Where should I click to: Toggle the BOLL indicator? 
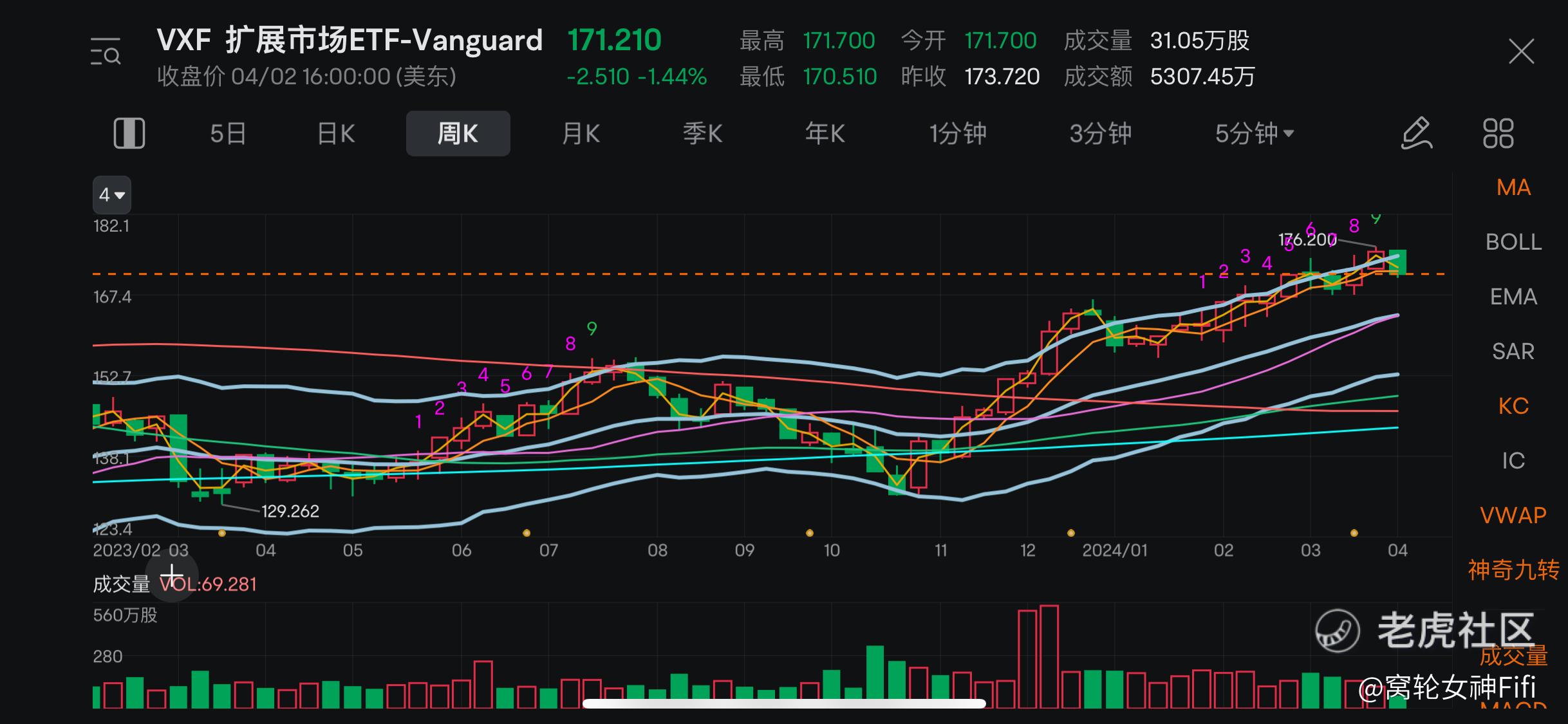pyautogui.click(x=1513, y=242)
